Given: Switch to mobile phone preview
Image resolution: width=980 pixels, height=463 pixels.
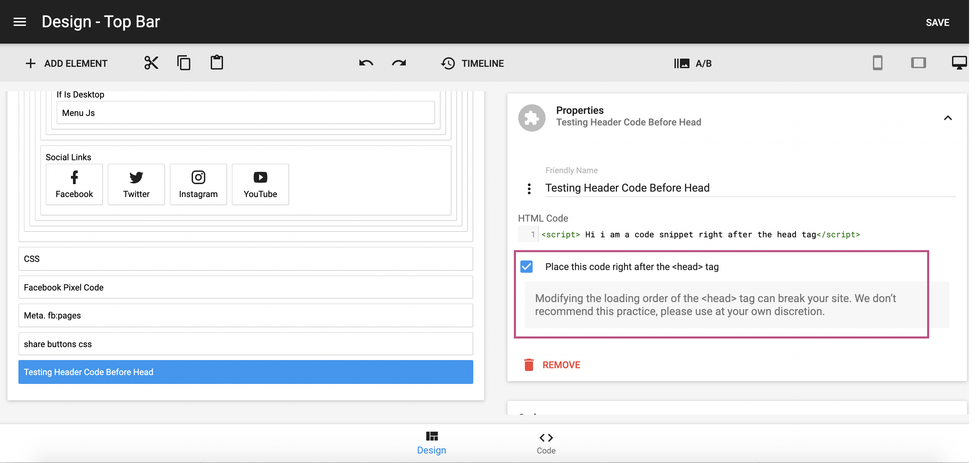Looking at the screenshot, I should tap(878, 63).
